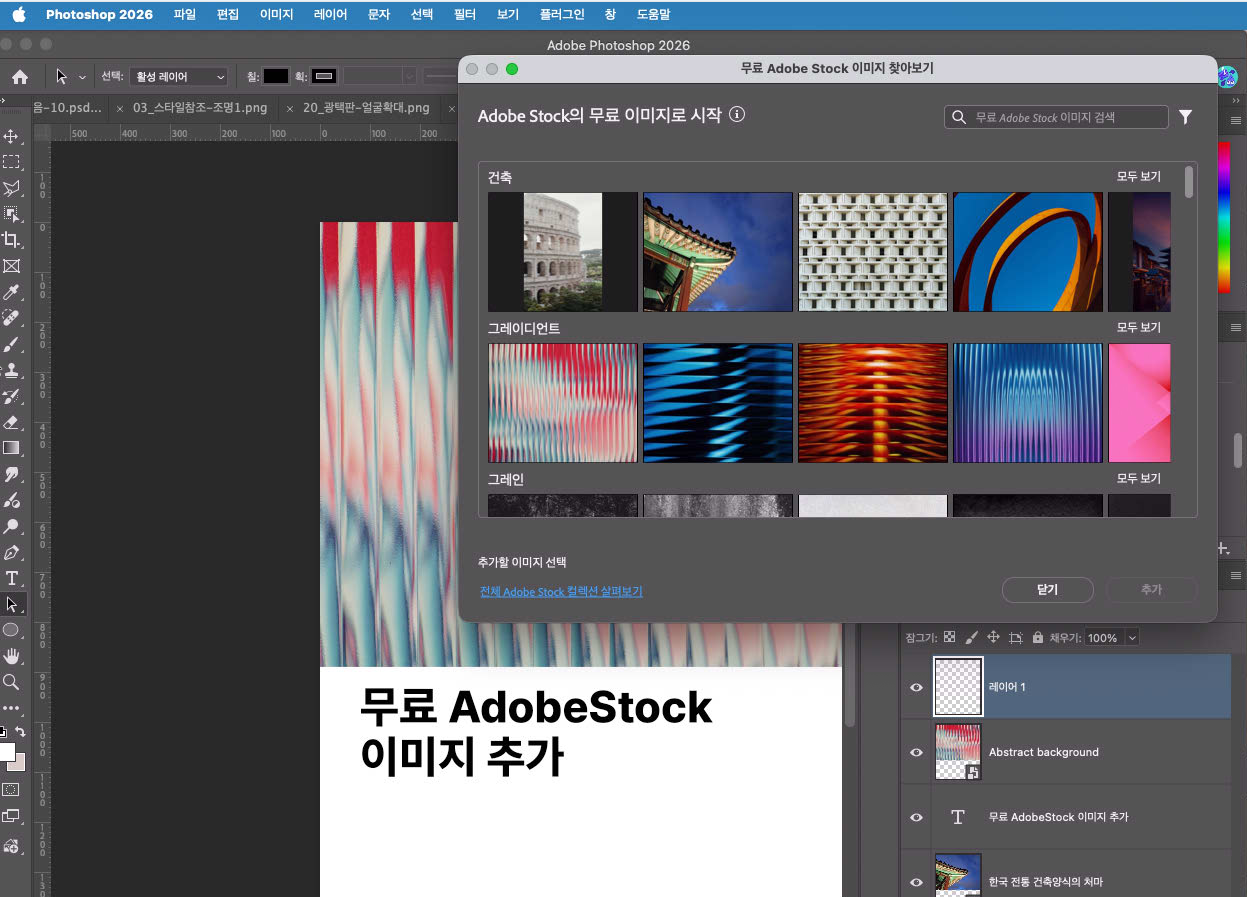Open 전체 Adobe Stock 컬렉션 살펴보기 link

point(561,592)
